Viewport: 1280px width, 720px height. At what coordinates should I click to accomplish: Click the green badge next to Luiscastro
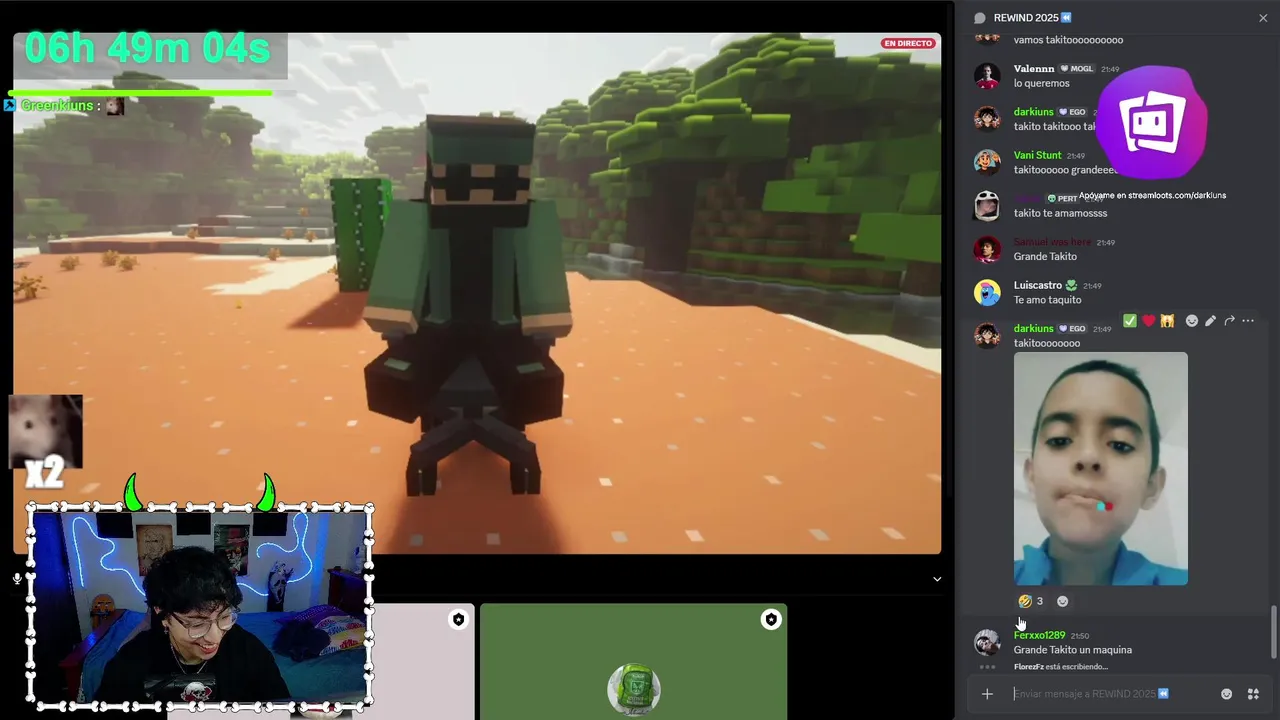pos(1071,285)
